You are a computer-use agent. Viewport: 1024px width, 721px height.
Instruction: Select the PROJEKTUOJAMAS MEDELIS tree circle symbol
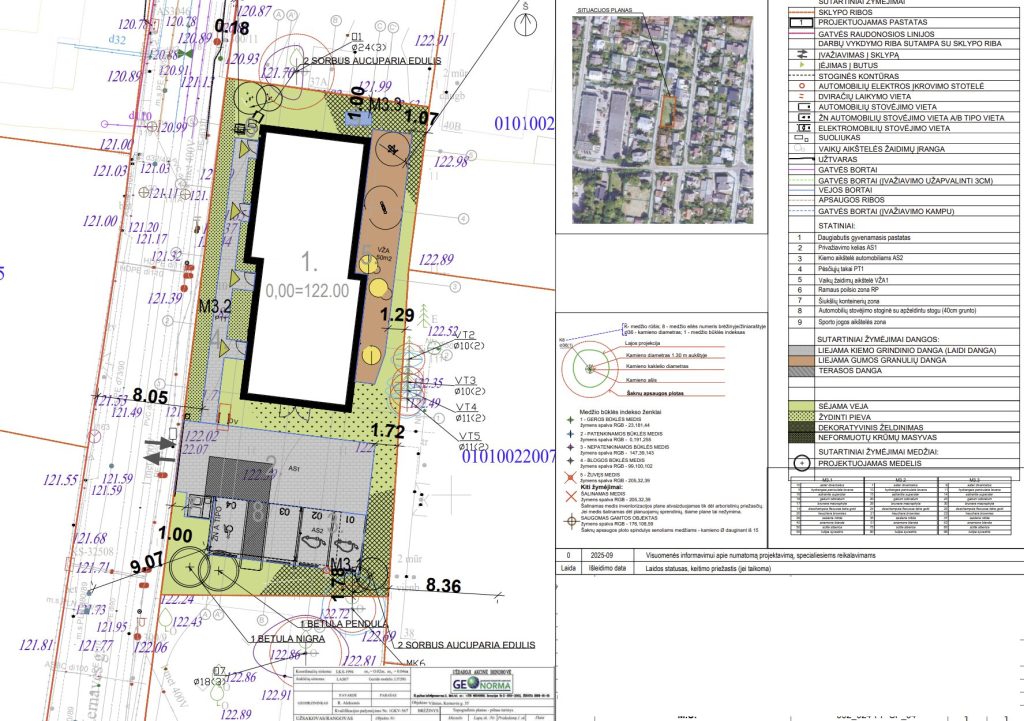(801, 463)
